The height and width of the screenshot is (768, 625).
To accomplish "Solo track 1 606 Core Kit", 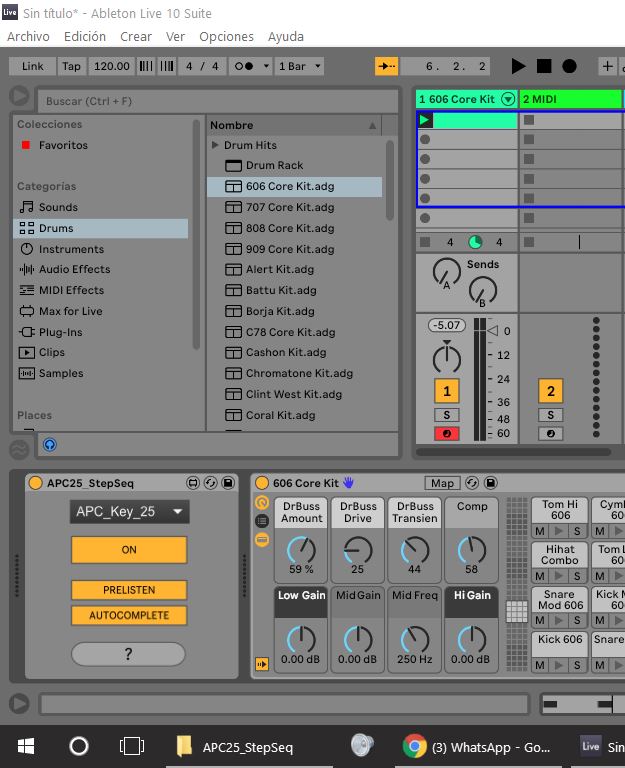I will 447,415.
